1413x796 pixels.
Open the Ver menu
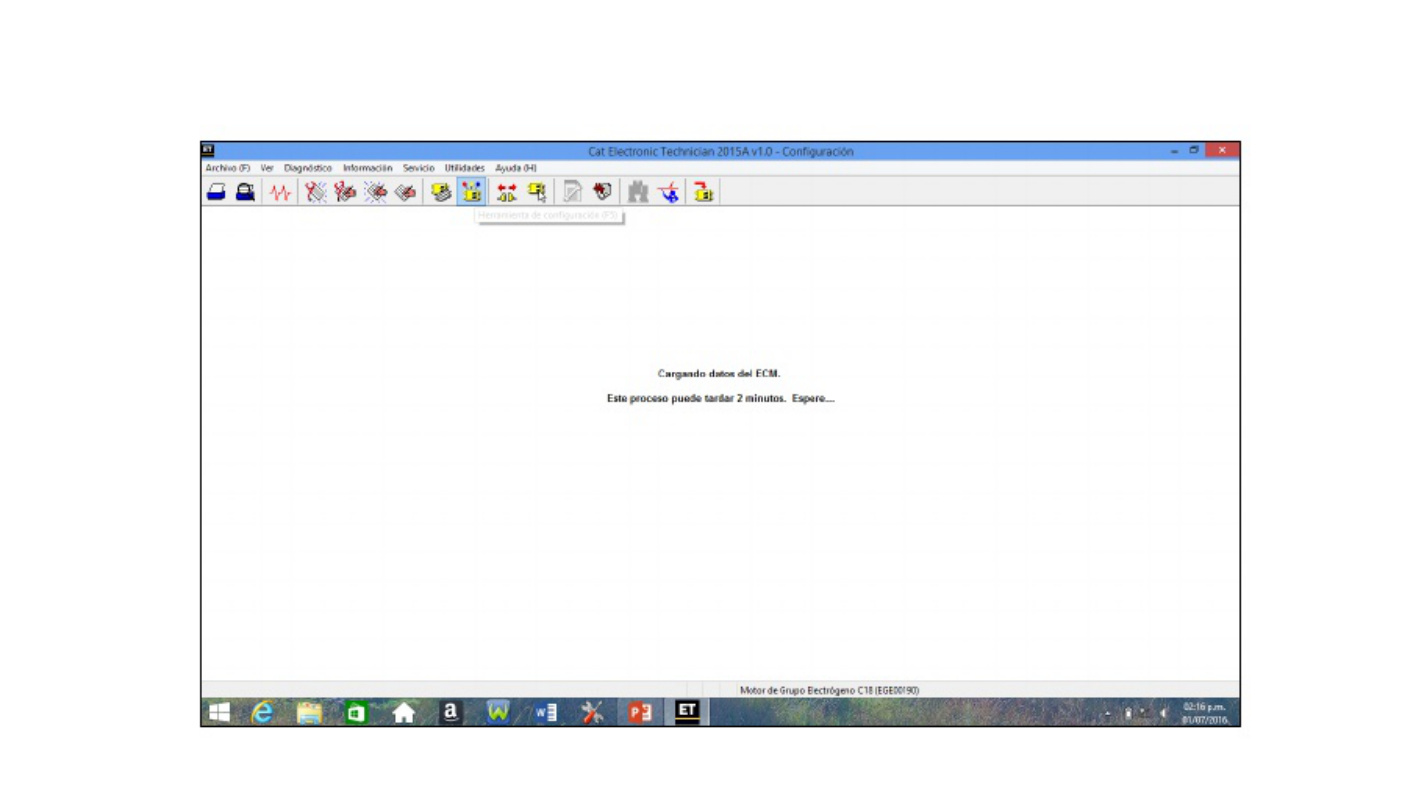click(x=267, y=168)
